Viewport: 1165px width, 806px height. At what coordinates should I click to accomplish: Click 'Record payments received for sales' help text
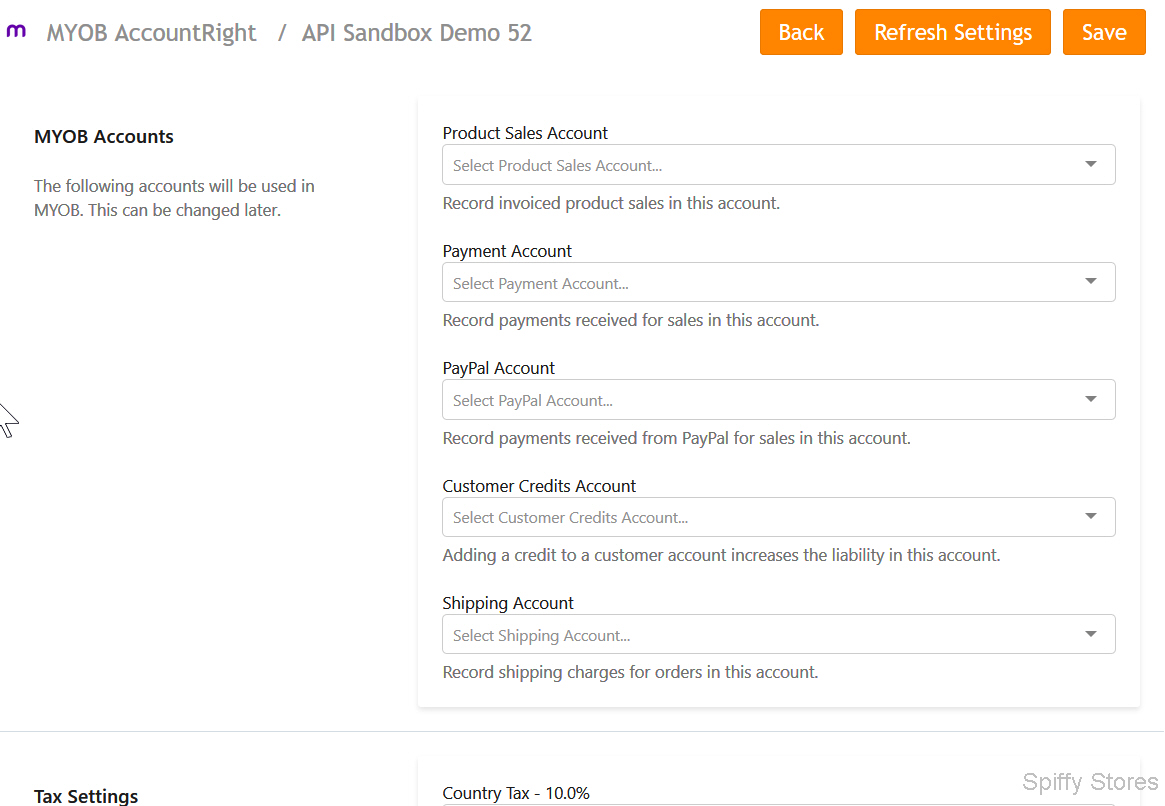point(631,321)
